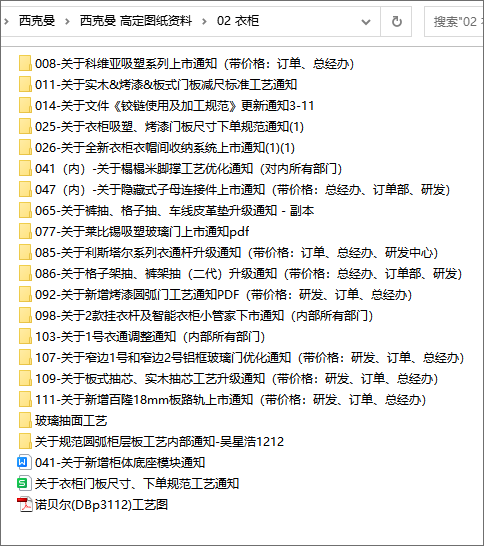Click the 02 衣柜 breadcrumb segment
This screenshot has height=546, width=484.
click(x=238, y=21)
